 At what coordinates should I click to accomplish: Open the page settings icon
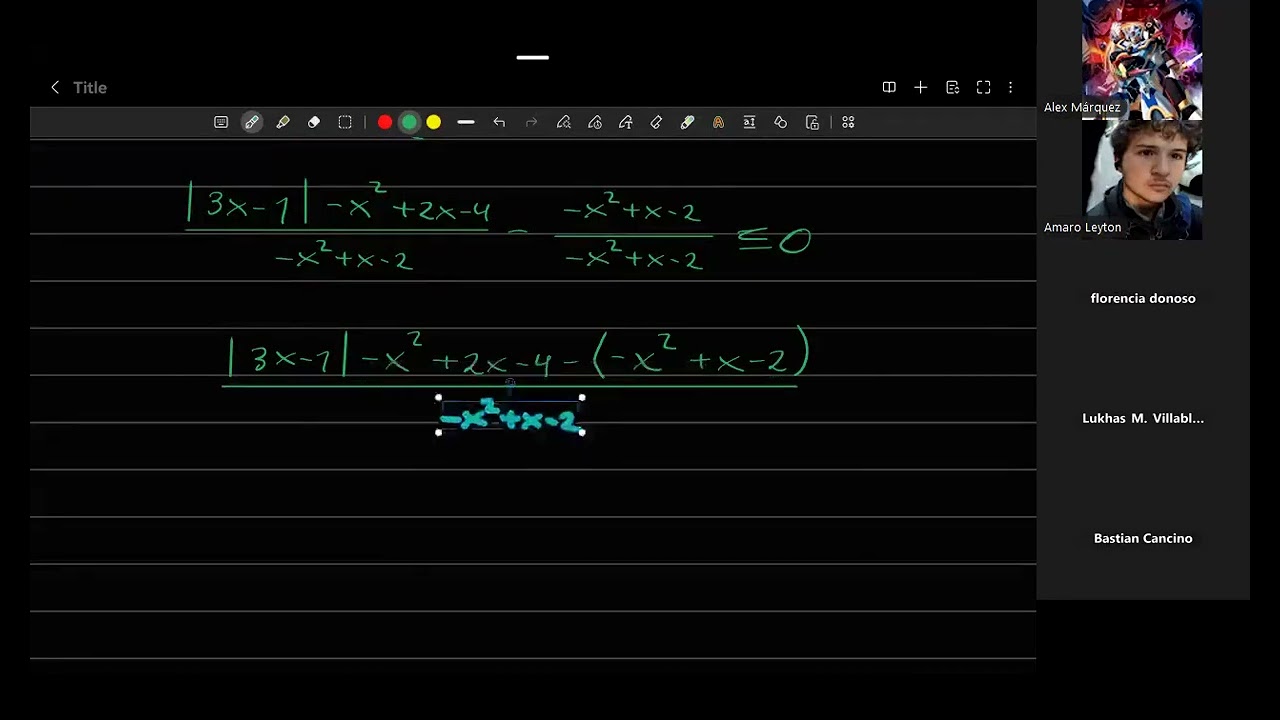coord(952,88)
